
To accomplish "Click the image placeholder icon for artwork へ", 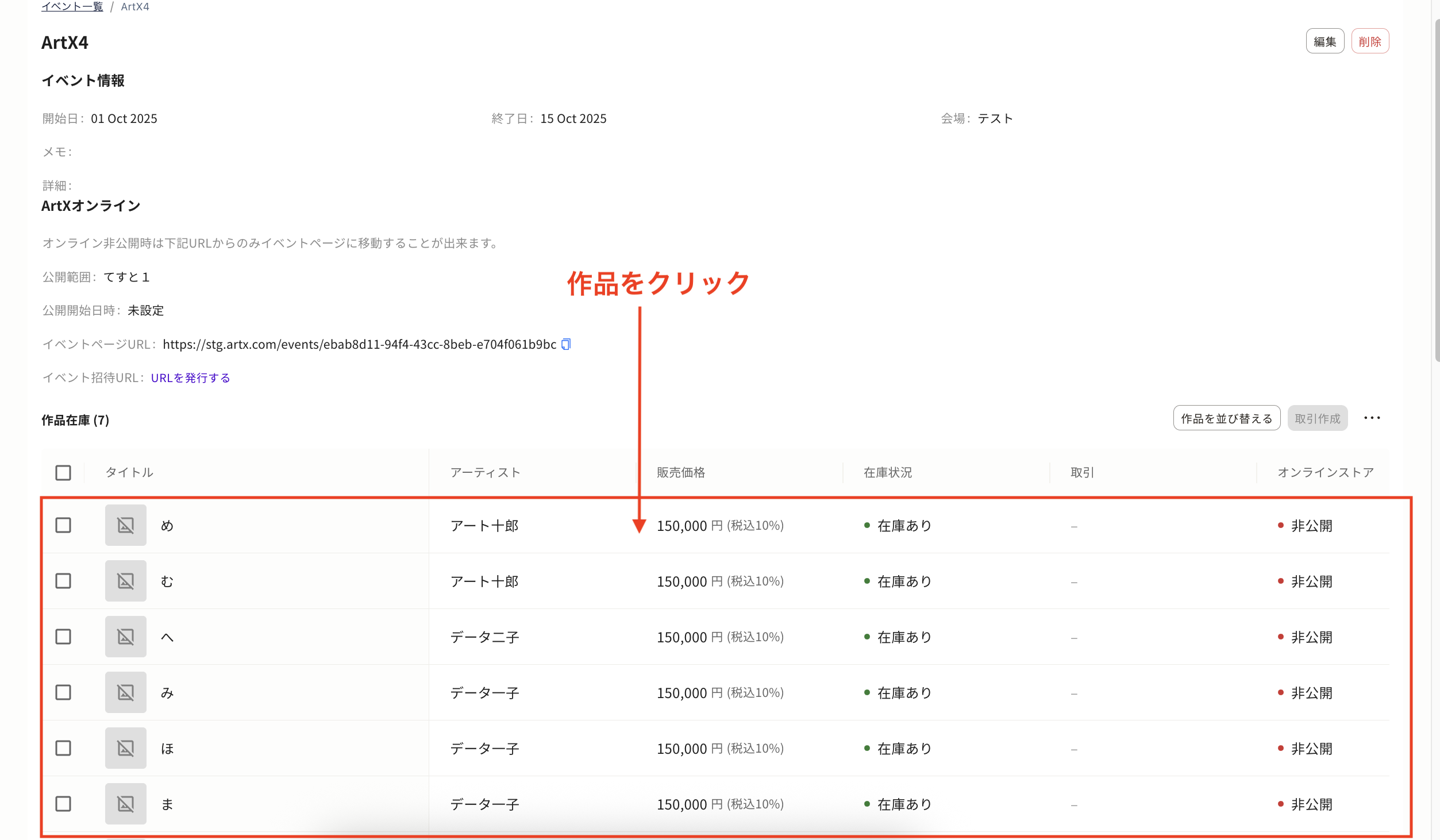I will 125,636.
